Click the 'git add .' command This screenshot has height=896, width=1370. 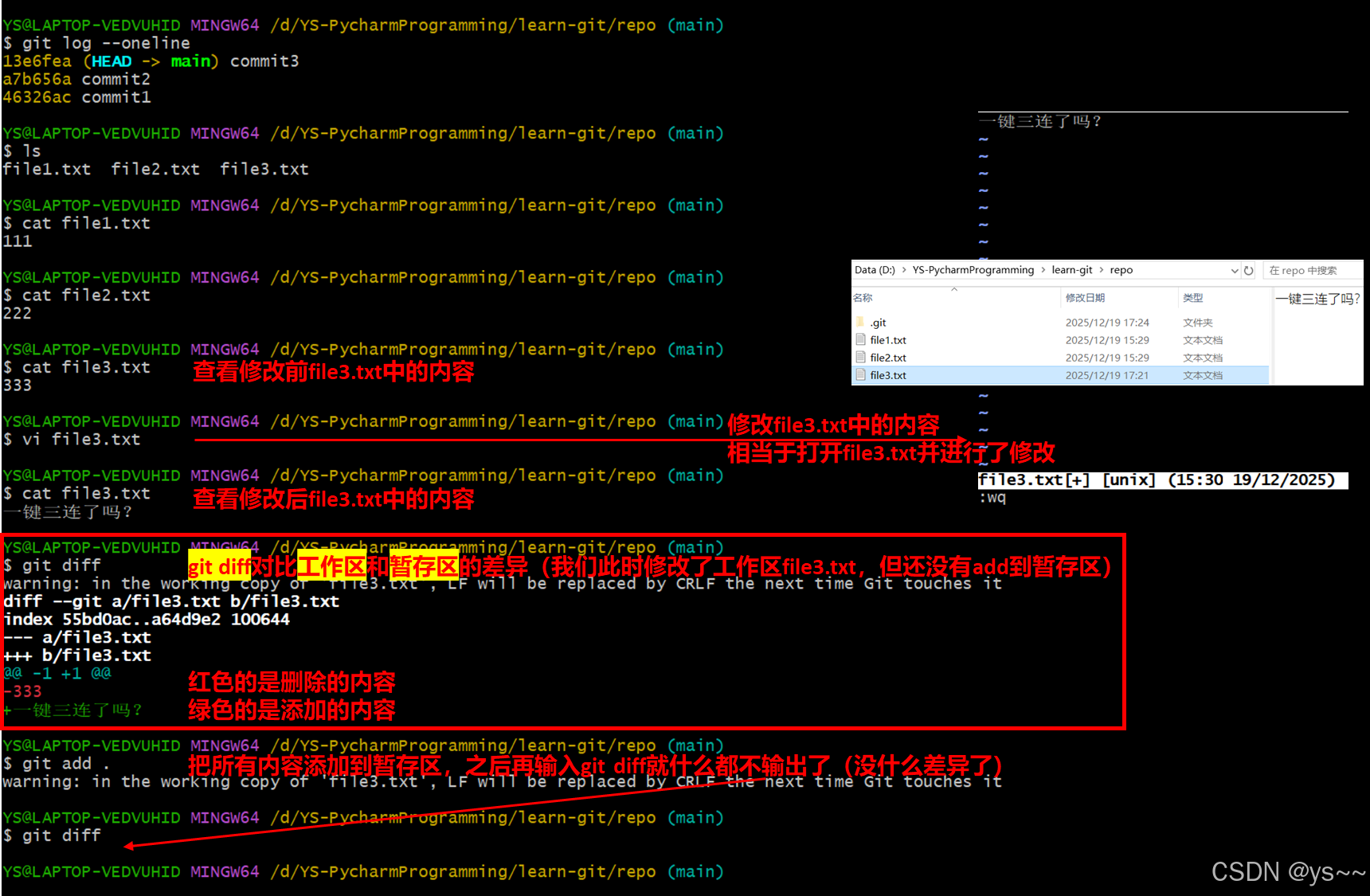(x=57, y=764)
